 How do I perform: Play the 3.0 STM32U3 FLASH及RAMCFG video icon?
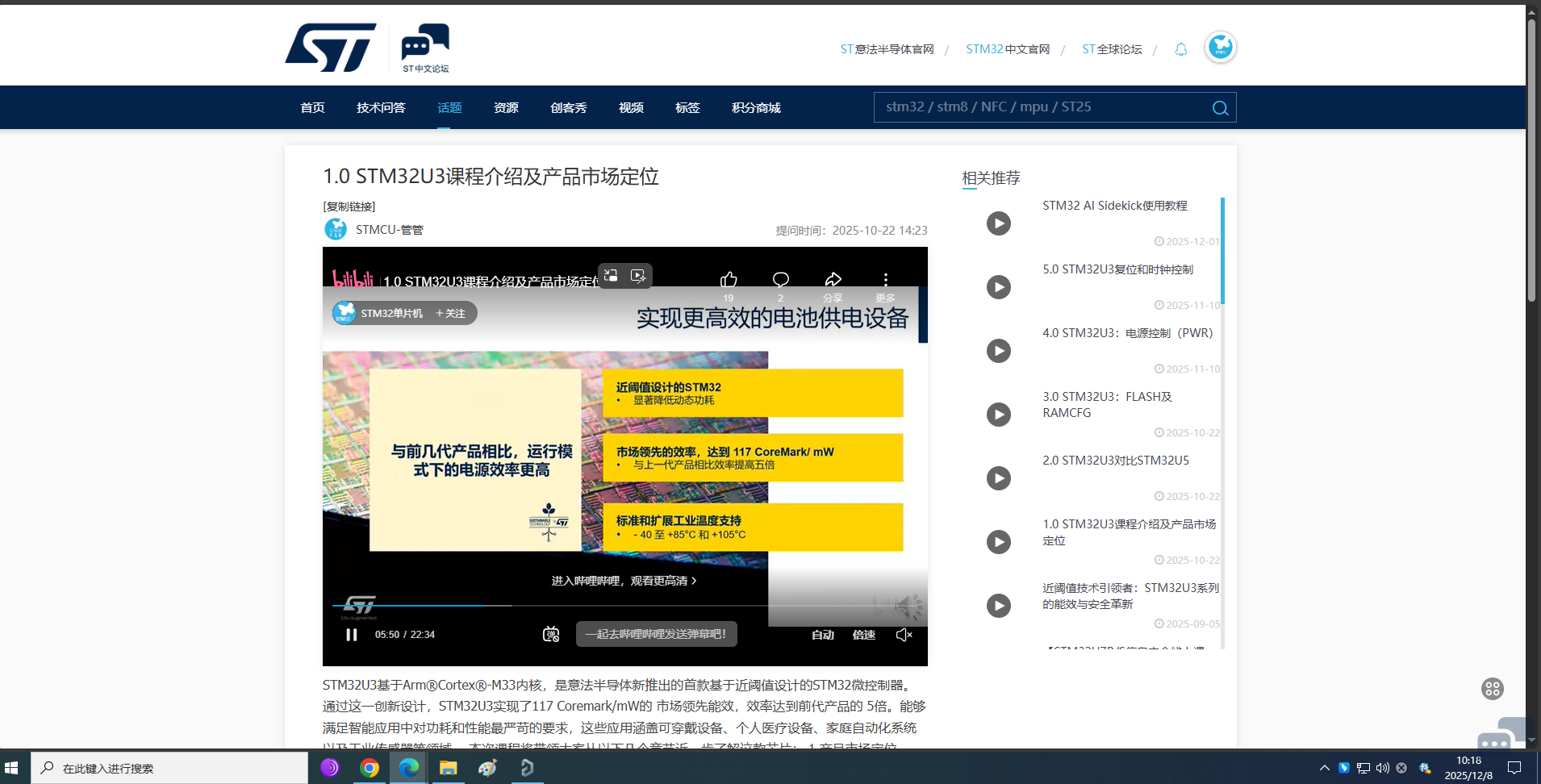pos(999,415)
